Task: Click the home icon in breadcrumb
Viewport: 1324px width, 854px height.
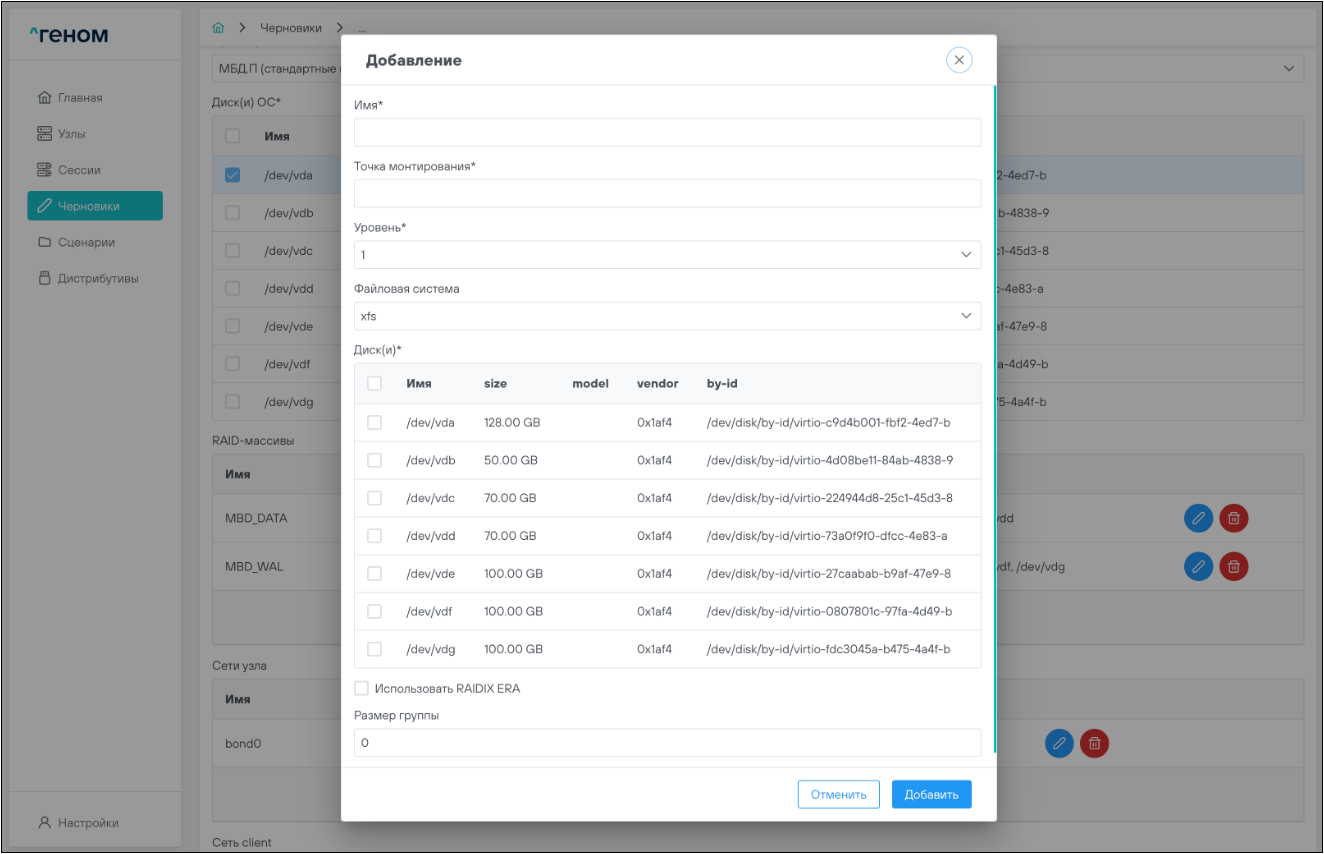Action: [x=218, y=28]
